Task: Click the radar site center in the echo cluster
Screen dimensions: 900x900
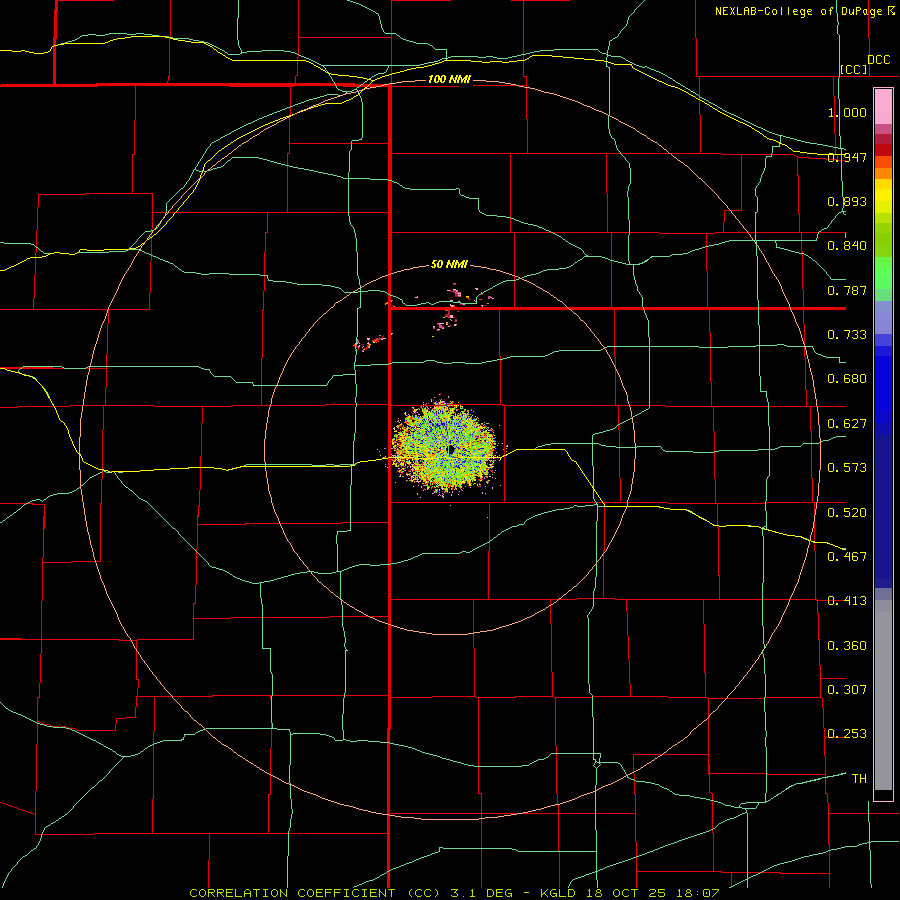Action: coord(451,449)
